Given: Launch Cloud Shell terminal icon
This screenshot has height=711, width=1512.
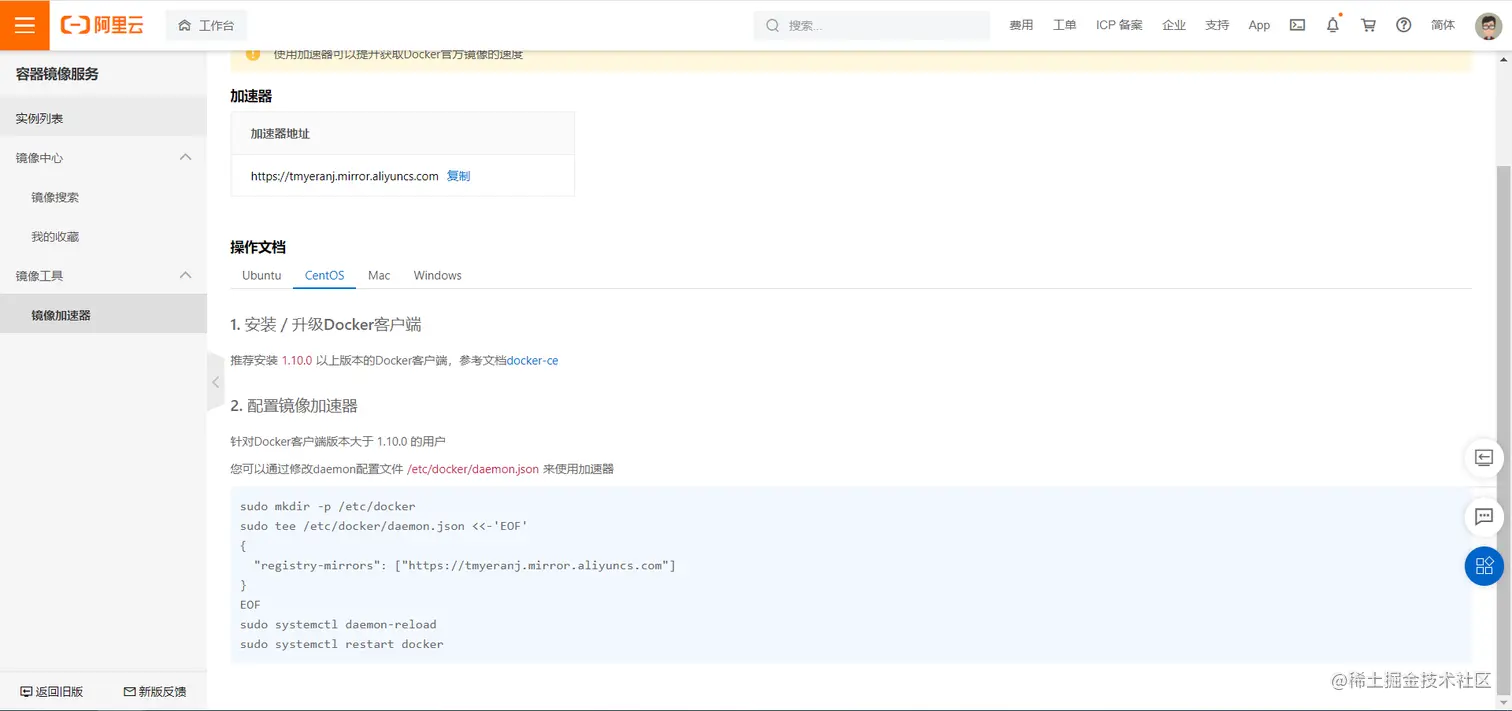Looking at the screenshot, I should pyautogui.click(x=1297, y=25).
